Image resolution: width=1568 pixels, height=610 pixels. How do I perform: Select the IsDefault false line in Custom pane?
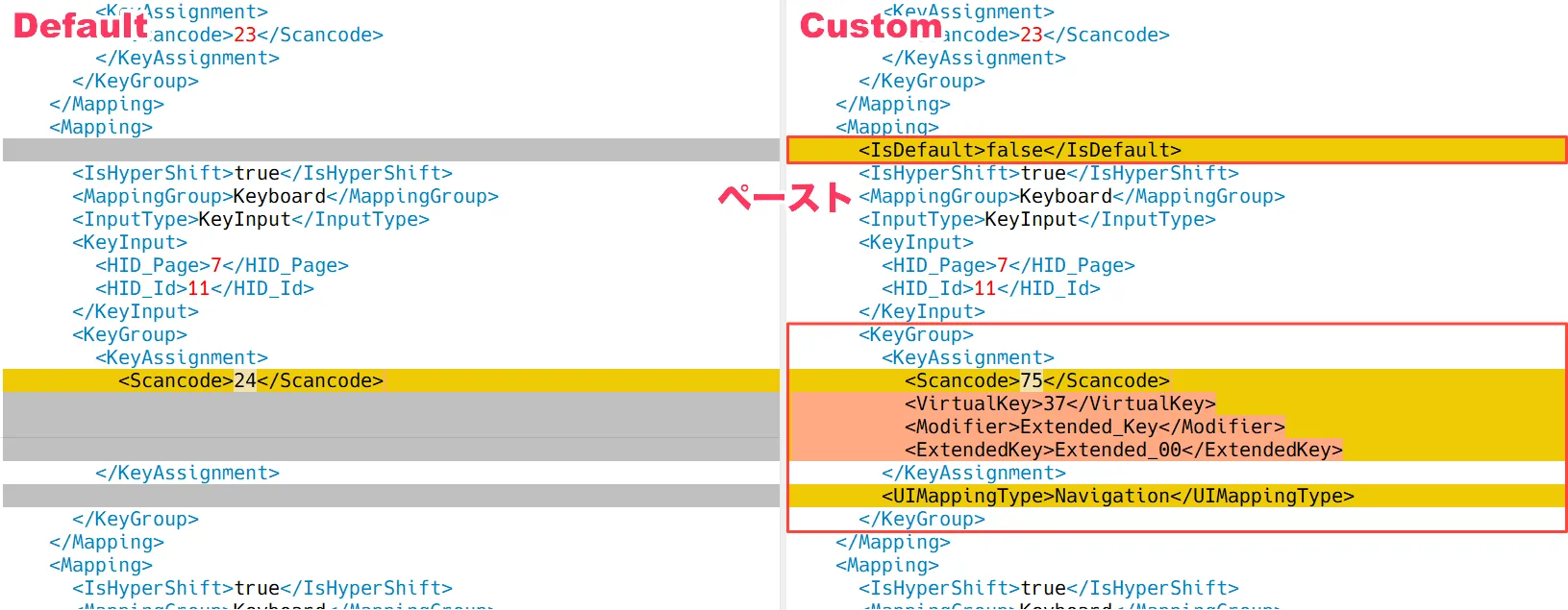1020,150
